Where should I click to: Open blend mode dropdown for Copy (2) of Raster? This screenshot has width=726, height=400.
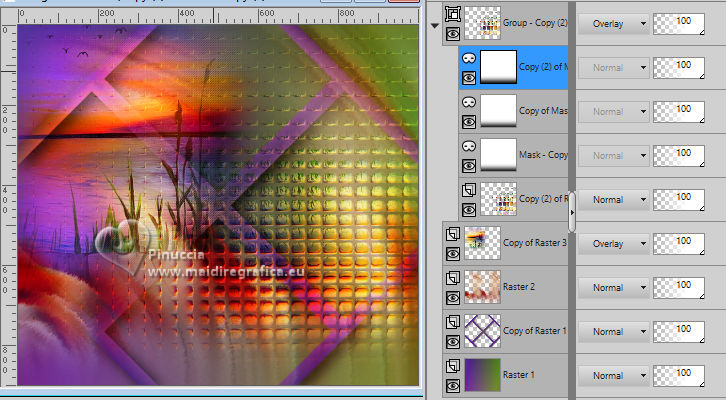[614, 200]
